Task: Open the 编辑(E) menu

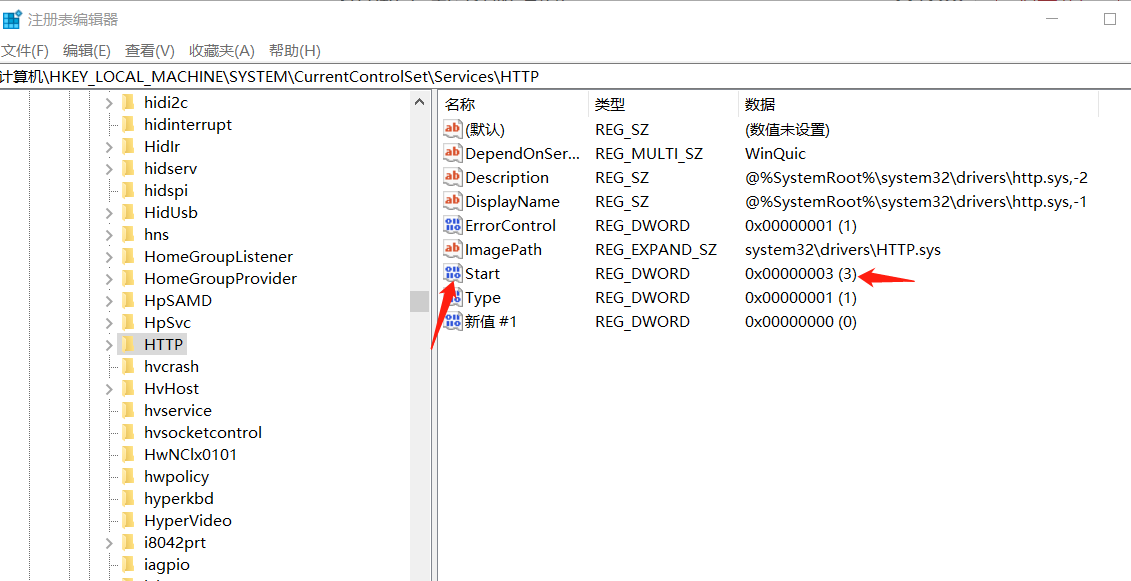Action: tap(87, 51)
